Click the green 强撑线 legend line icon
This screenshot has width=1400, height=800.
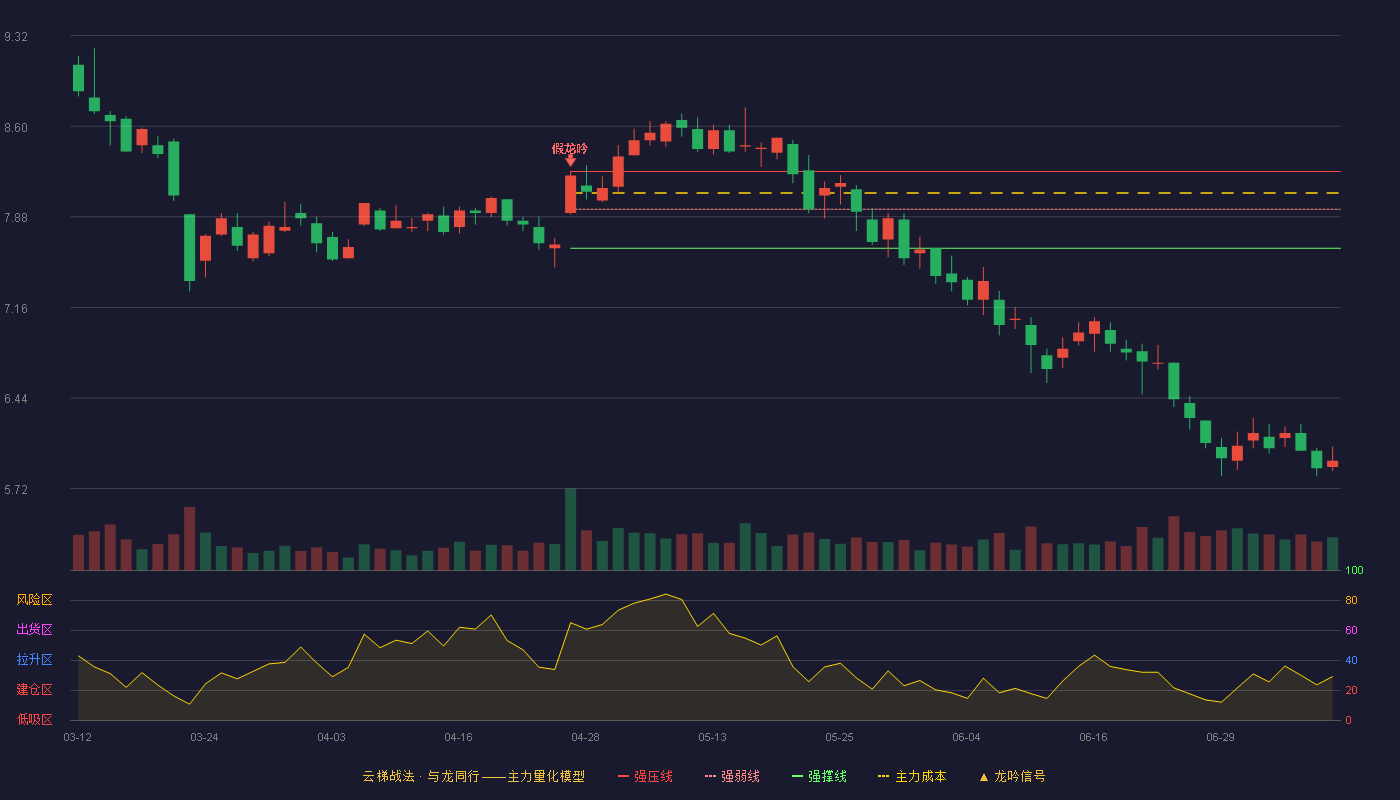tap(797, 777)
